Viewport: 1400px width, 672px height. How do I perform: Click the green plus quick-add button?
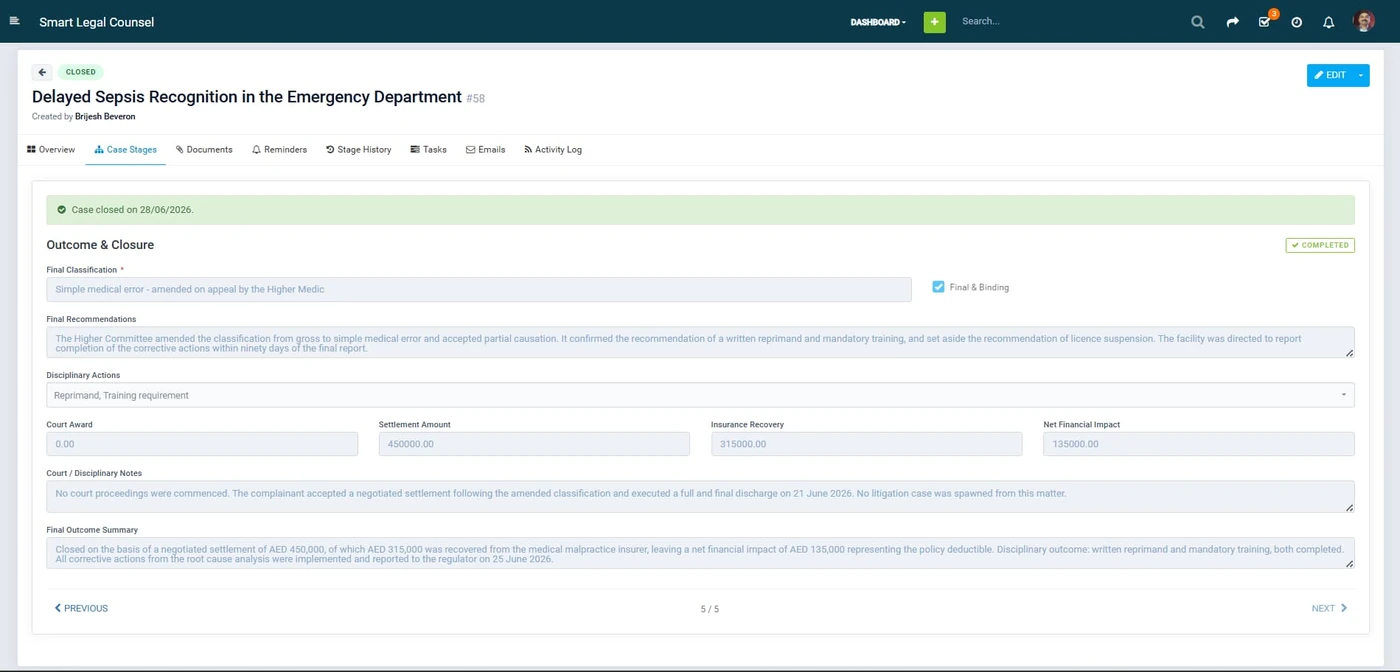click(x=934, y=22)
